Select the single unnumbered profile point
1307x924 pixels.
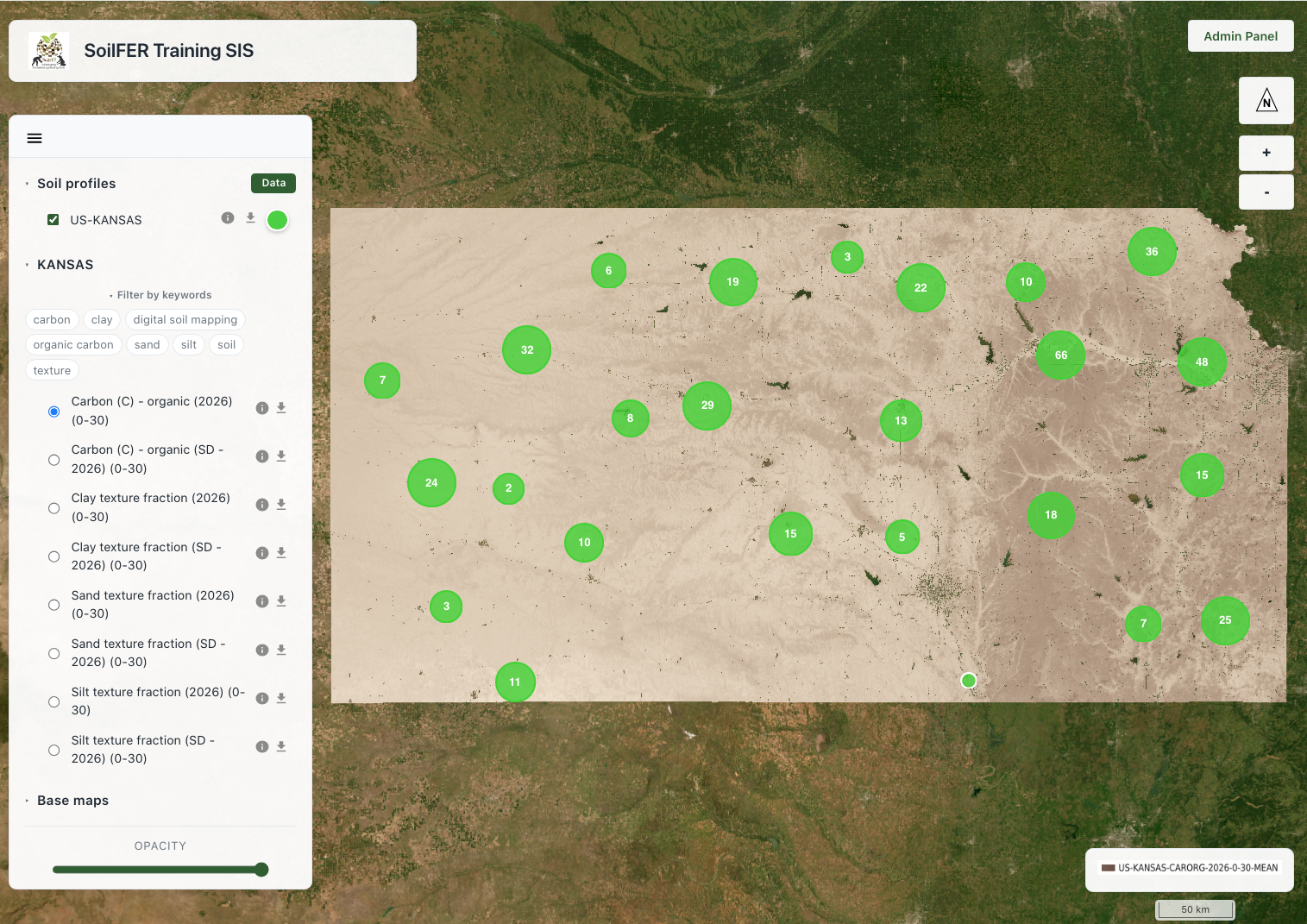click(x=969, y=681)
